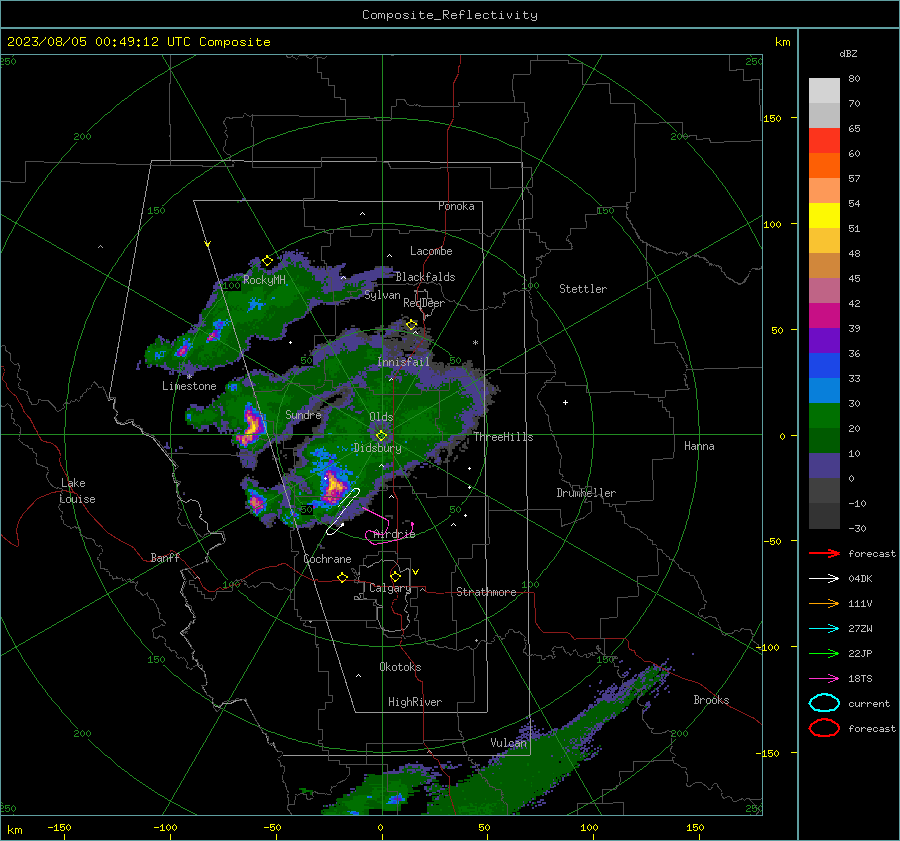This screenshot has width=900, height=841.
Task: Click the Cochrane city label
Action: click(327, 559)
